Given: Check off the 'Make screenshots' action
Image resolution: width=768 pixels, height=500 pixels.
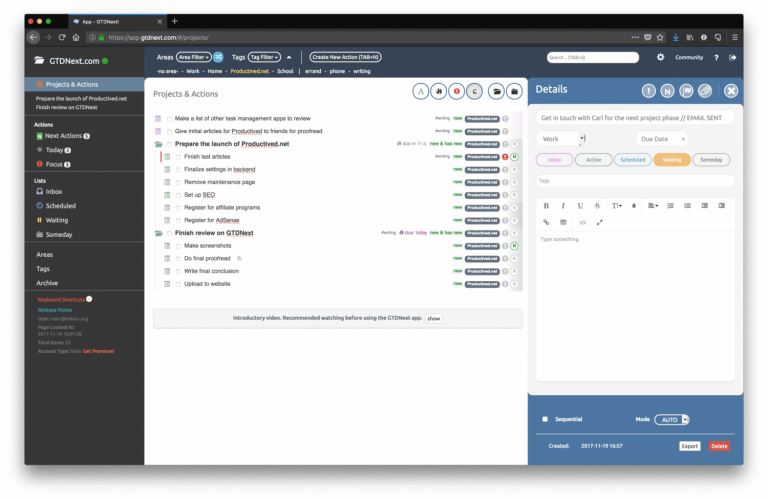Looking at the screenshot, I should coord(179,245).
